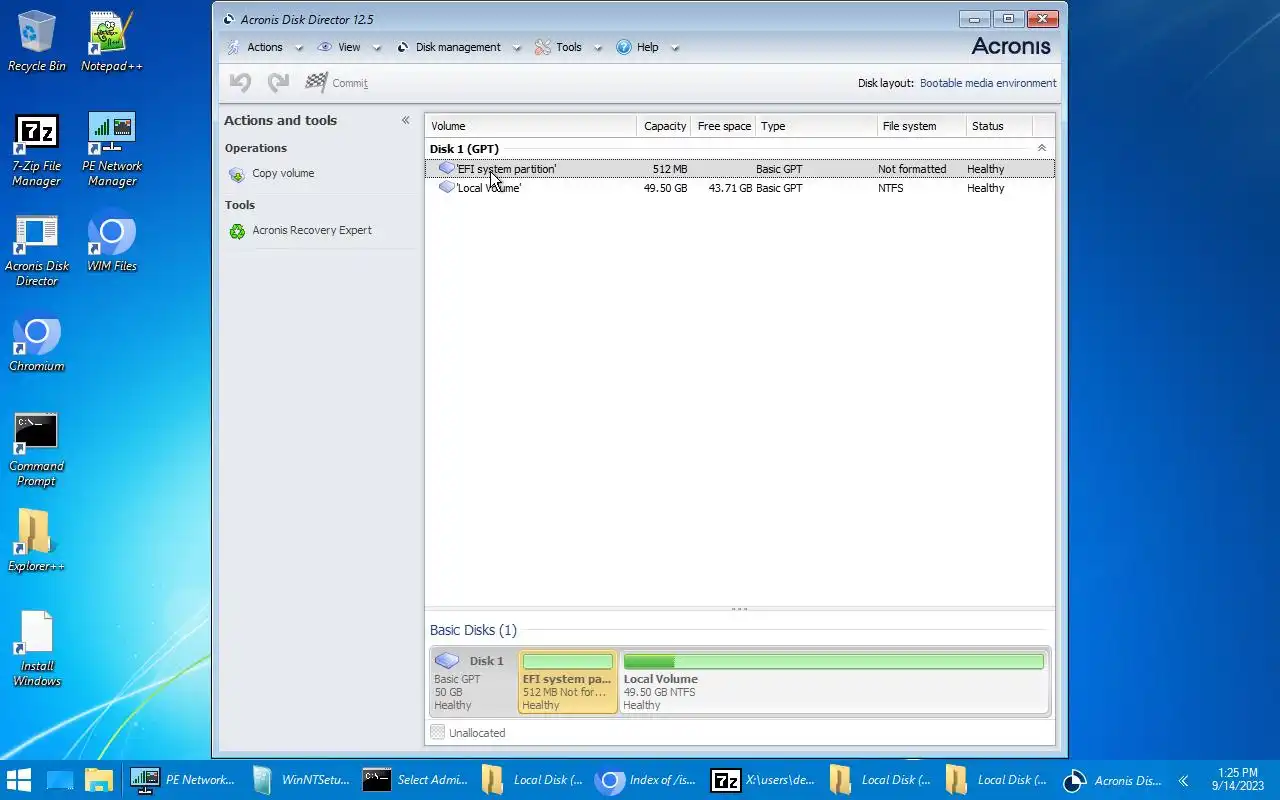Open the Windows Start button

[x=19, y=780]
